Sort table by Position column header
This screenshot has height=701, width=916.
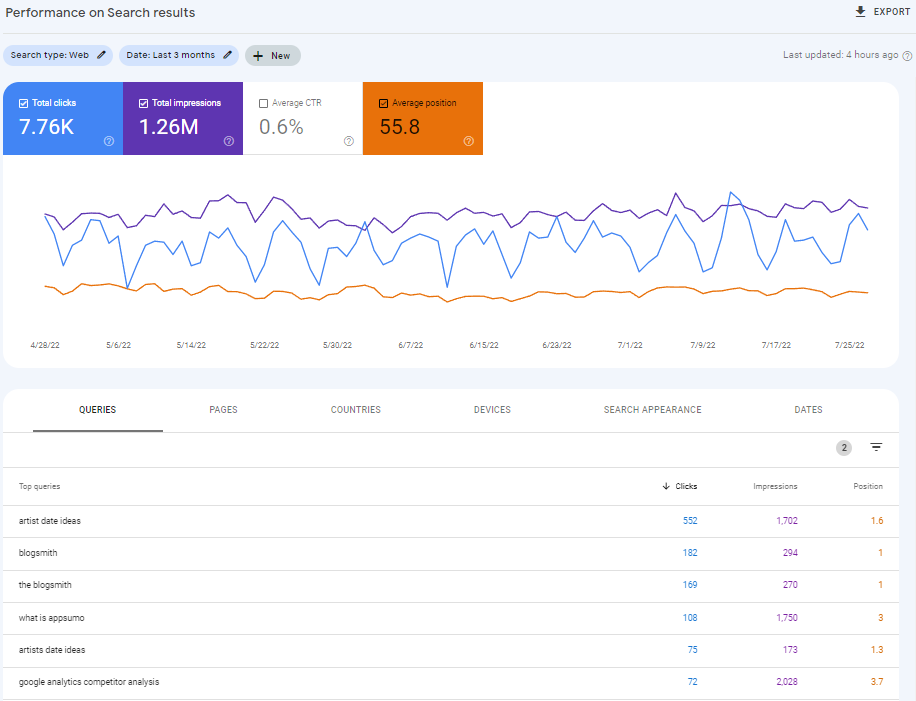coord(868,486)
